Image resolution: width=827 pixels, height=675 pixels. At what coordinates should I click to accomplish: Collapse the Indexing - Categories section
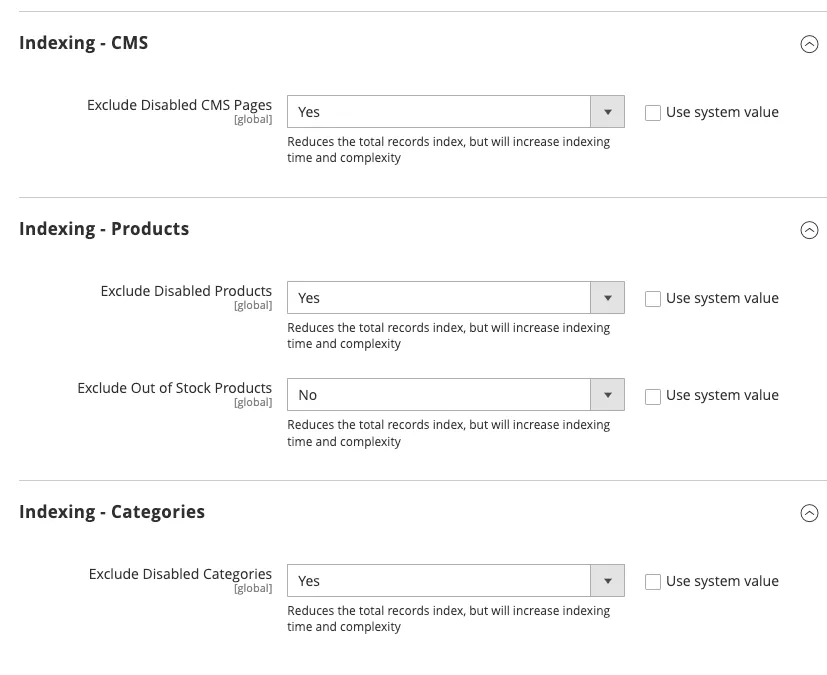tap(809, 513)
